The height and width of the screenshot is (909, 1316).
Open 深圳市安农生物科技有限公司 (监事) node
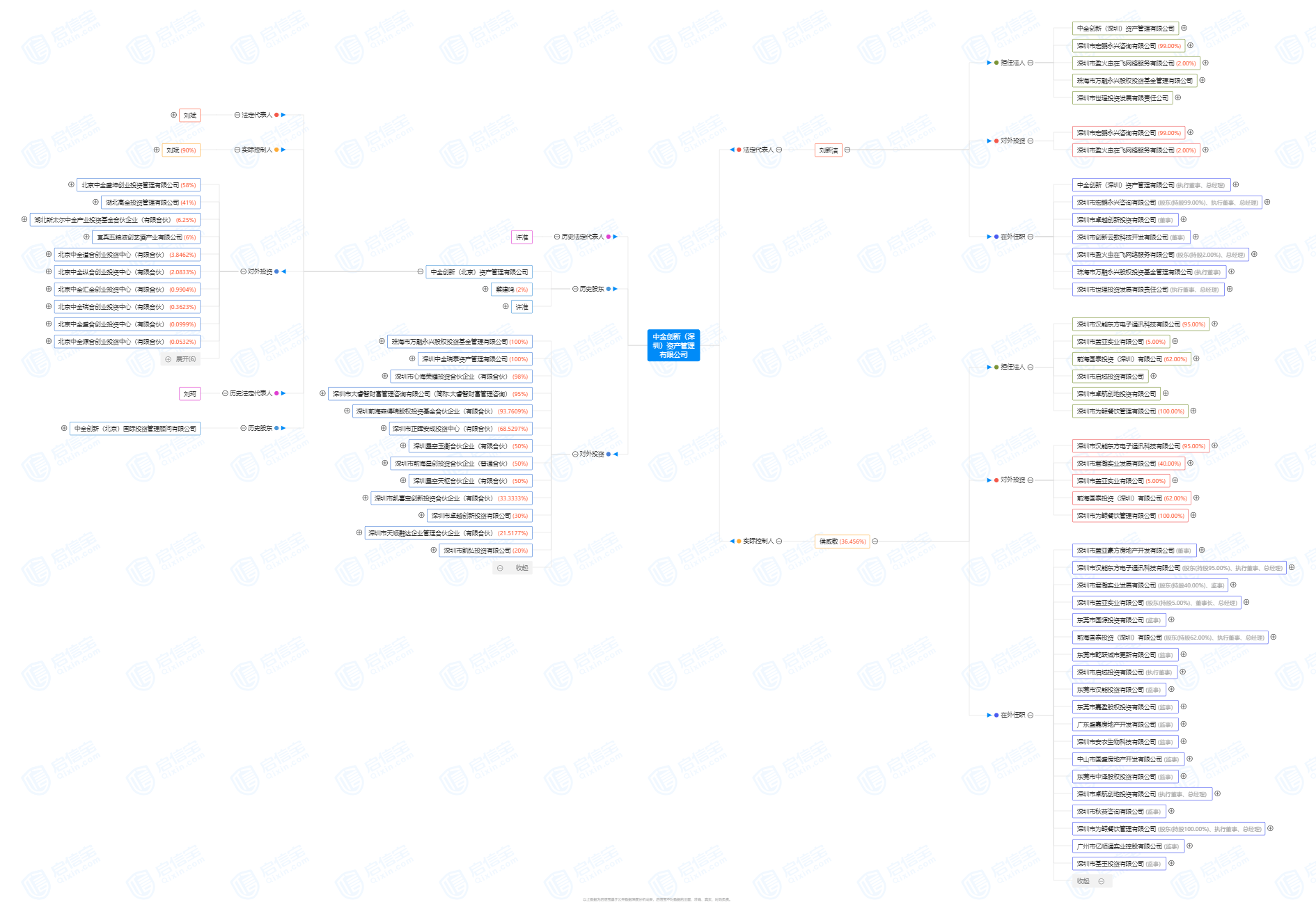pyautogui.click(x=1125, y=741)
